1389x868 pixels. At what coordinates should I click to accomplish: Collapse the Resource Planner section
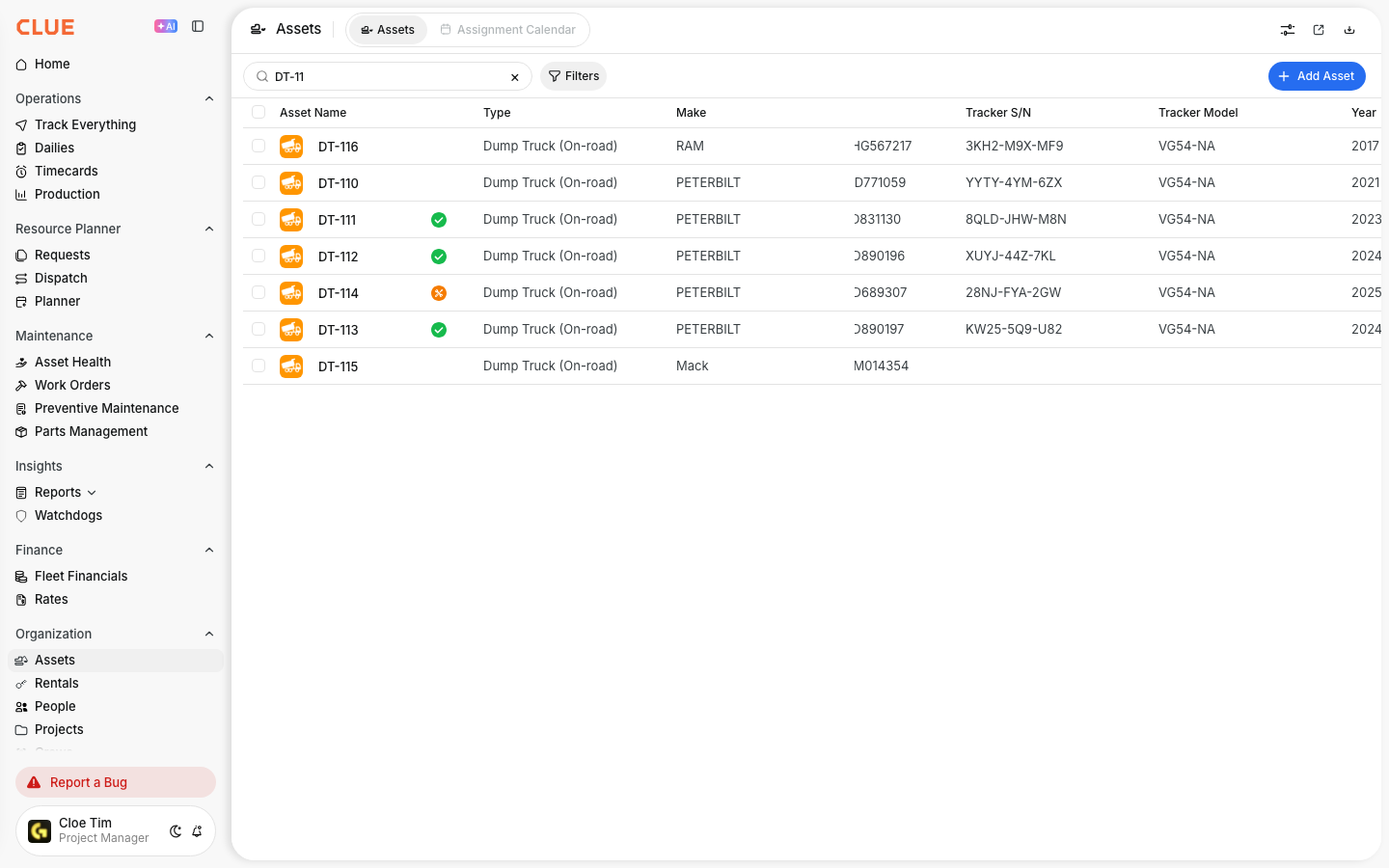209,229
